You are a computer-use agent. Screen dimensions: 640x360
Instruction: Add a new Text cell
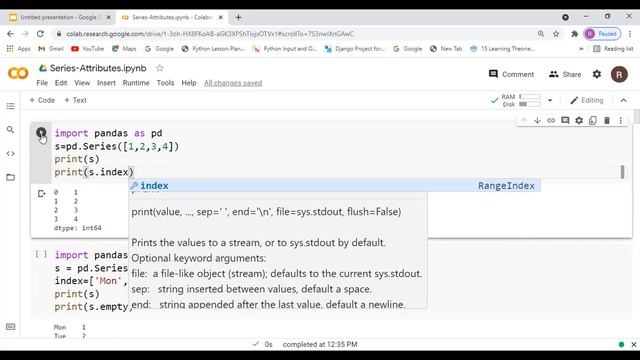(76, 100)
